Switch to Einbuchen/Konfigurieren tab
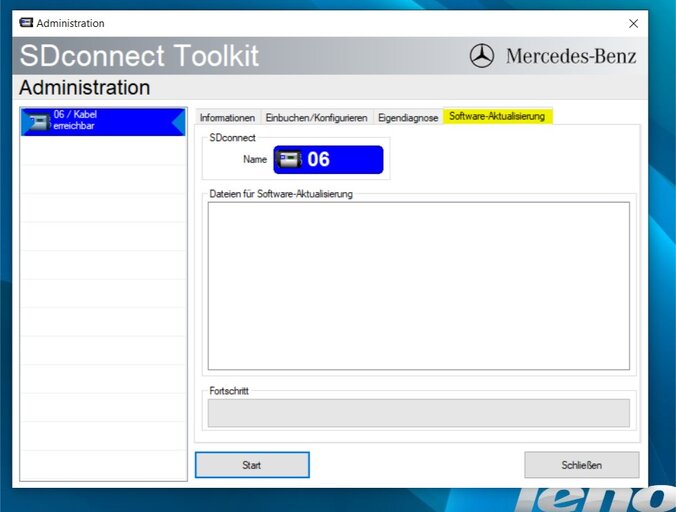676x512 pixels. click(x=316, y=117)
